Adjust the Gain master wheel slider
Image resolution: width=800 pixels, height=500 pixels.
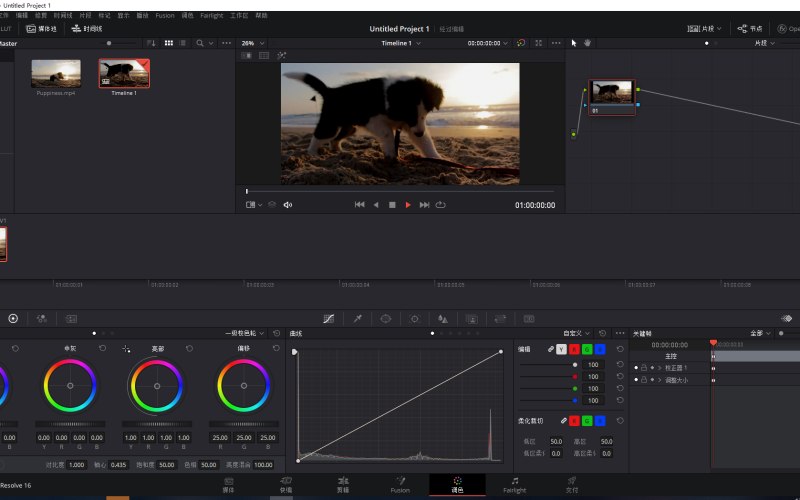[157, 424]
